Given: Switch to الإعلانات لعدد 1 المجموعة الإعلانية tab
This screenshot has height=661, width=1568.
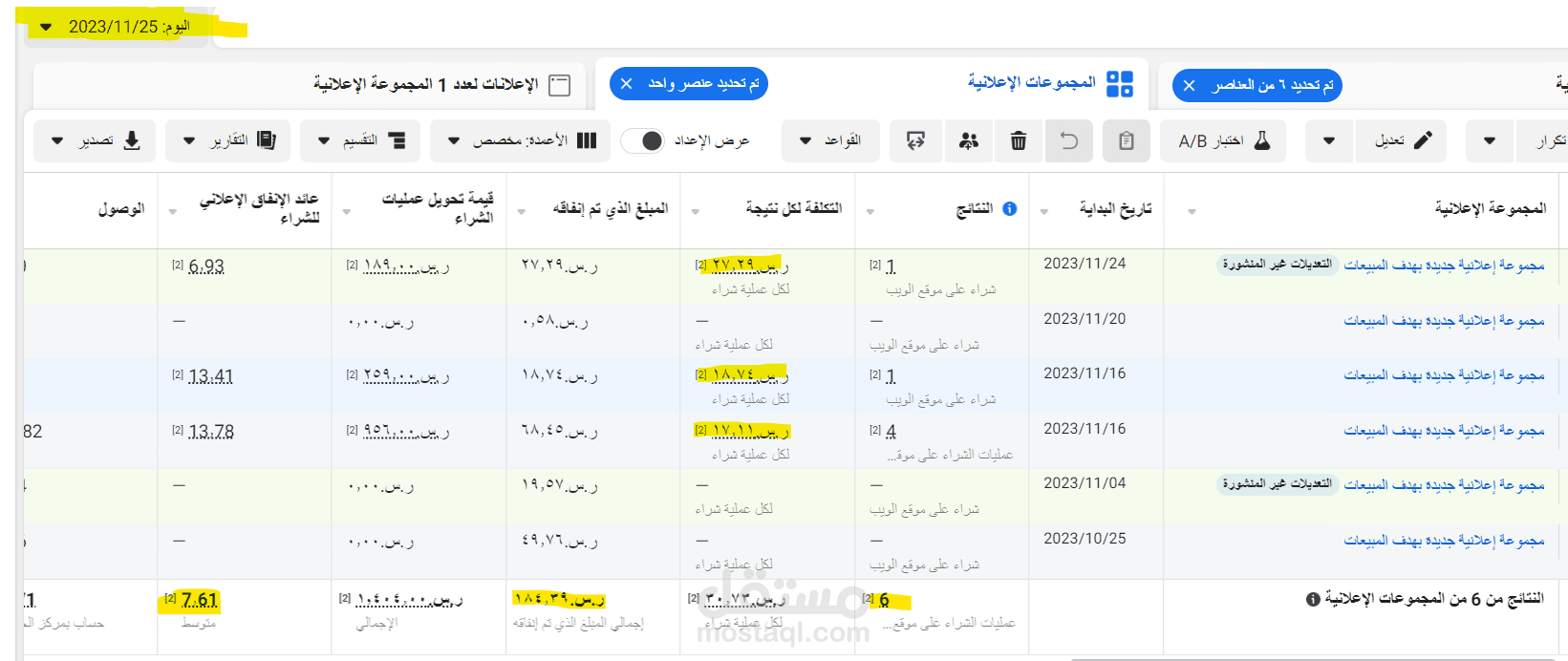Looking at the screenshot, I should point(425,85).
